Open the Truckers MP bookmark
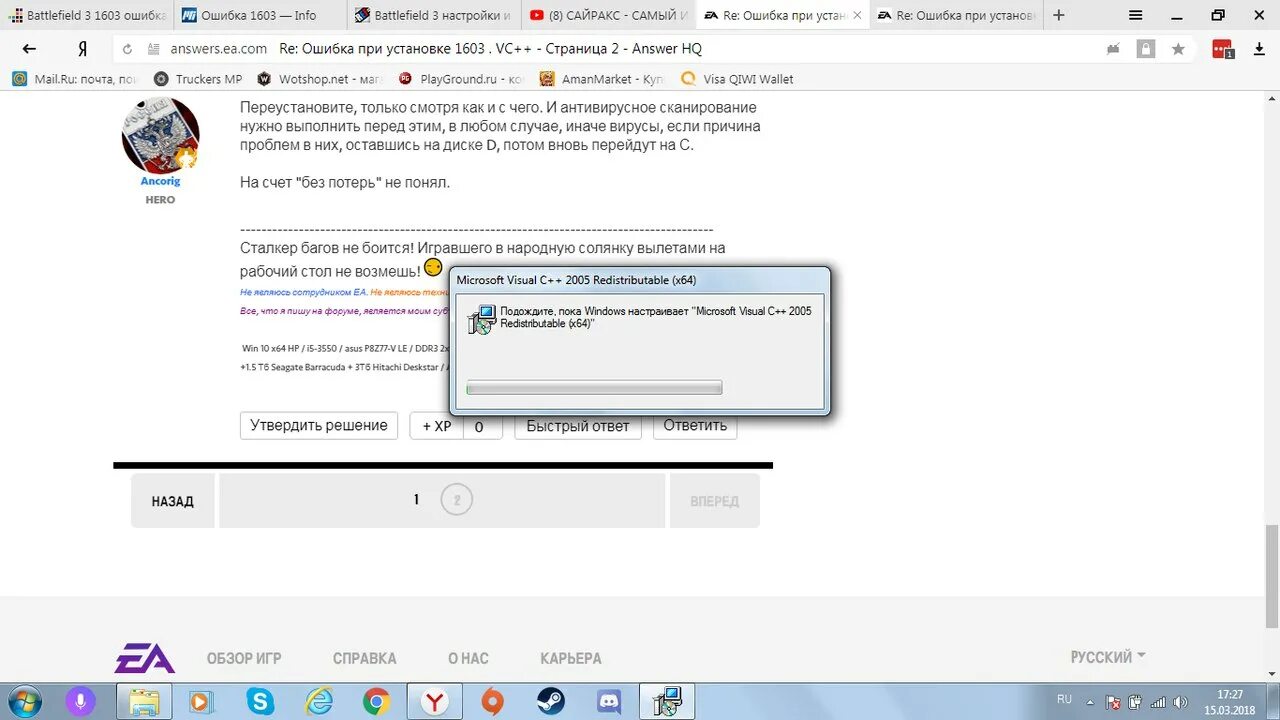Viewport: 1280px width, 720px height. (x=198, y=79)
